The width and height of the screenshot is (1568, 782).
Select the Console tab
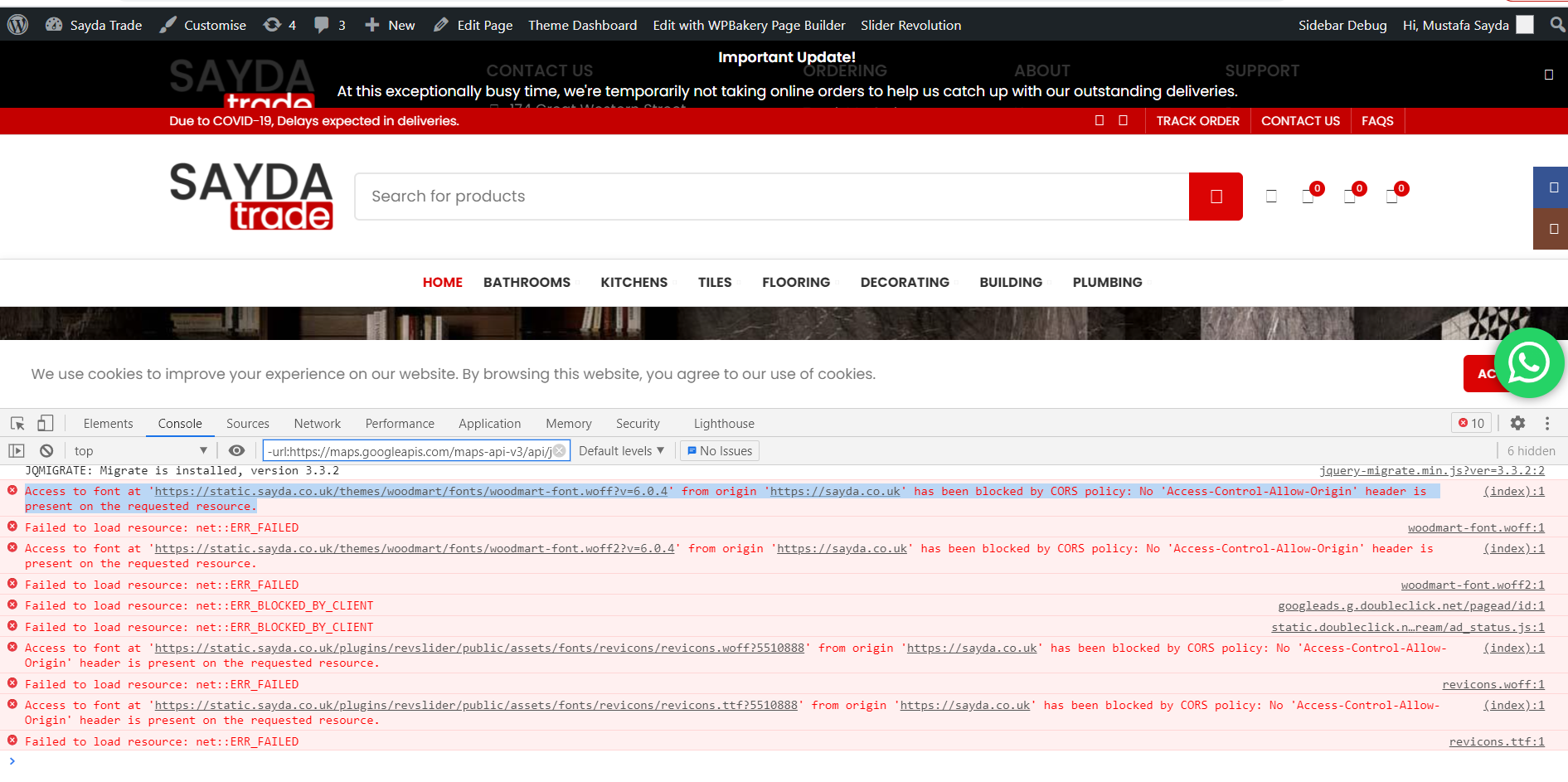[x=180, y=424]
